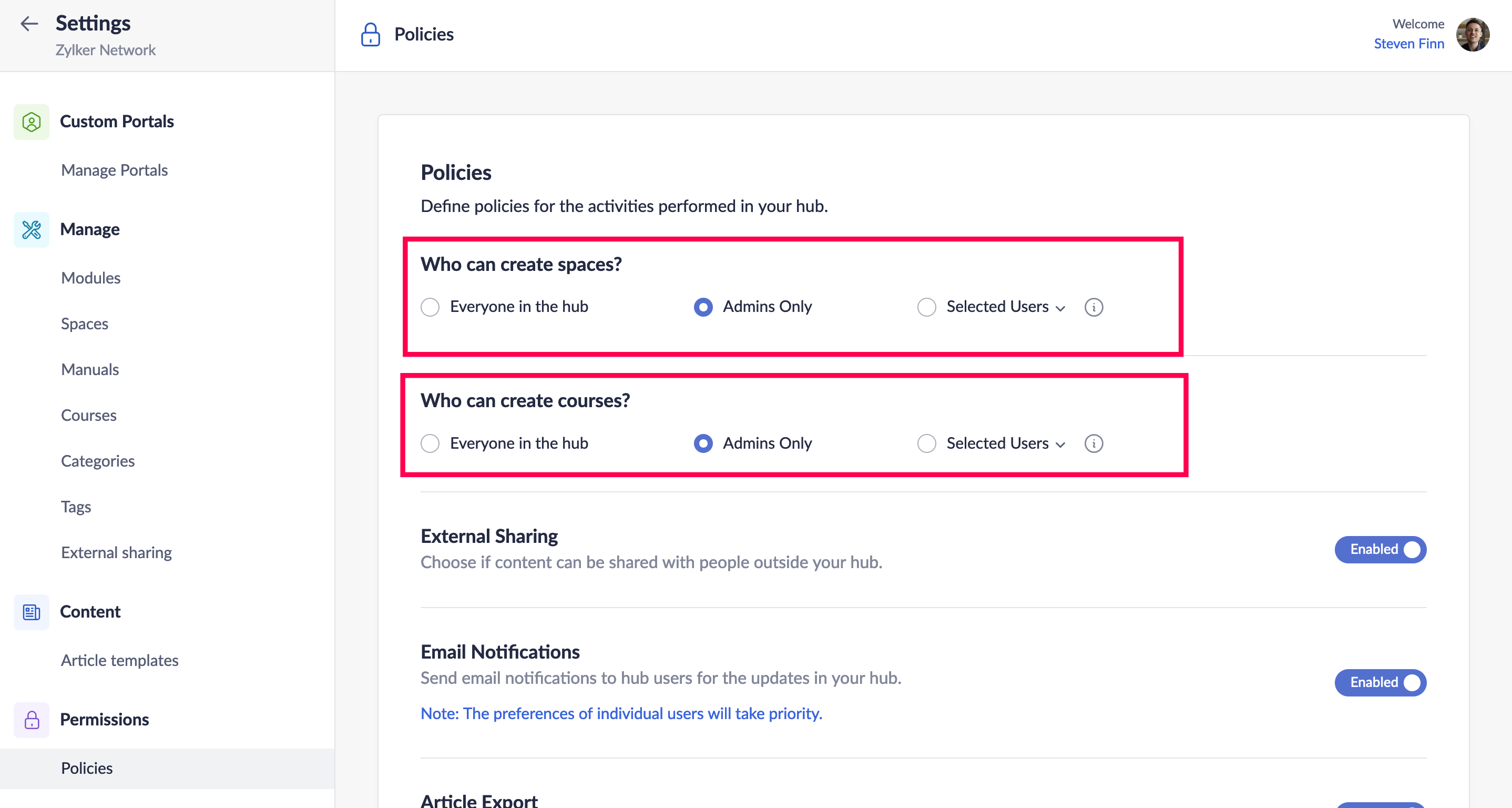Screen dimensions: 1512x808
Task: Click the Custom Portals heading
Action: tap(117, 122)
